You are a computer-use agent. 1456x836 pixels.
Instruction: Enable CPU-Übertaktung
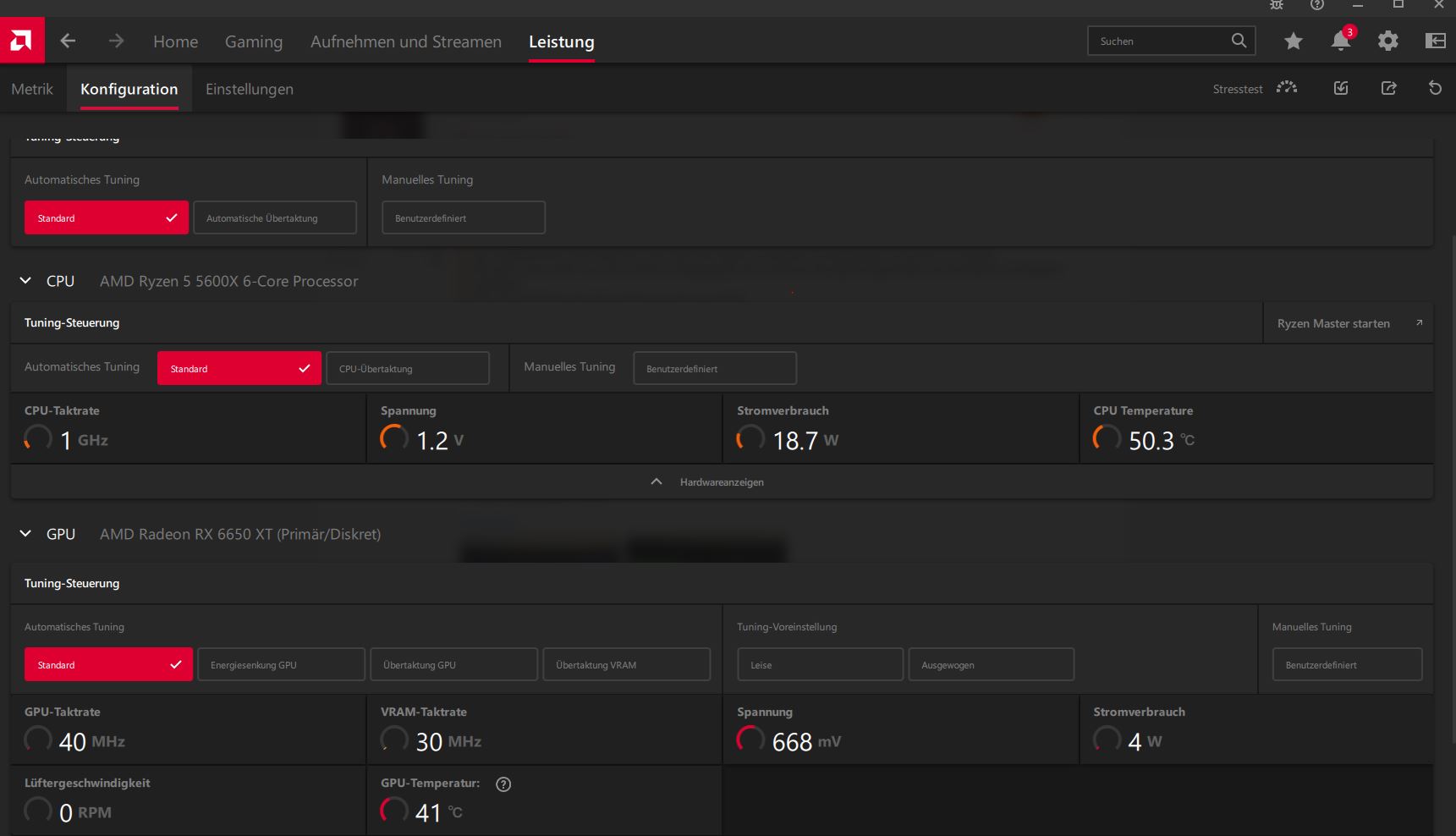[x=408, y=368]
